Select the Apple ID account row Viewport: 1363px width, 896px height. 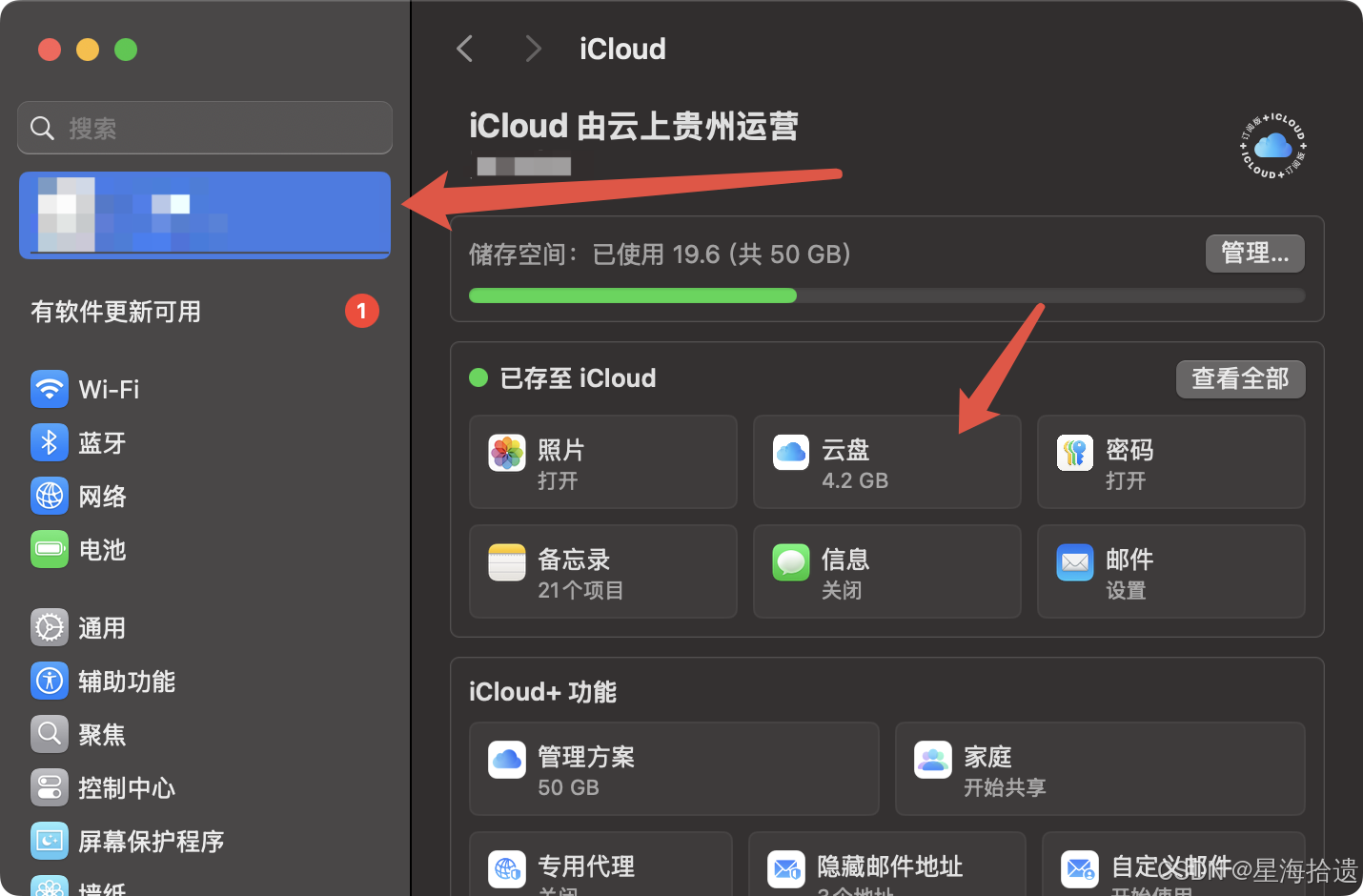point(205,215)
